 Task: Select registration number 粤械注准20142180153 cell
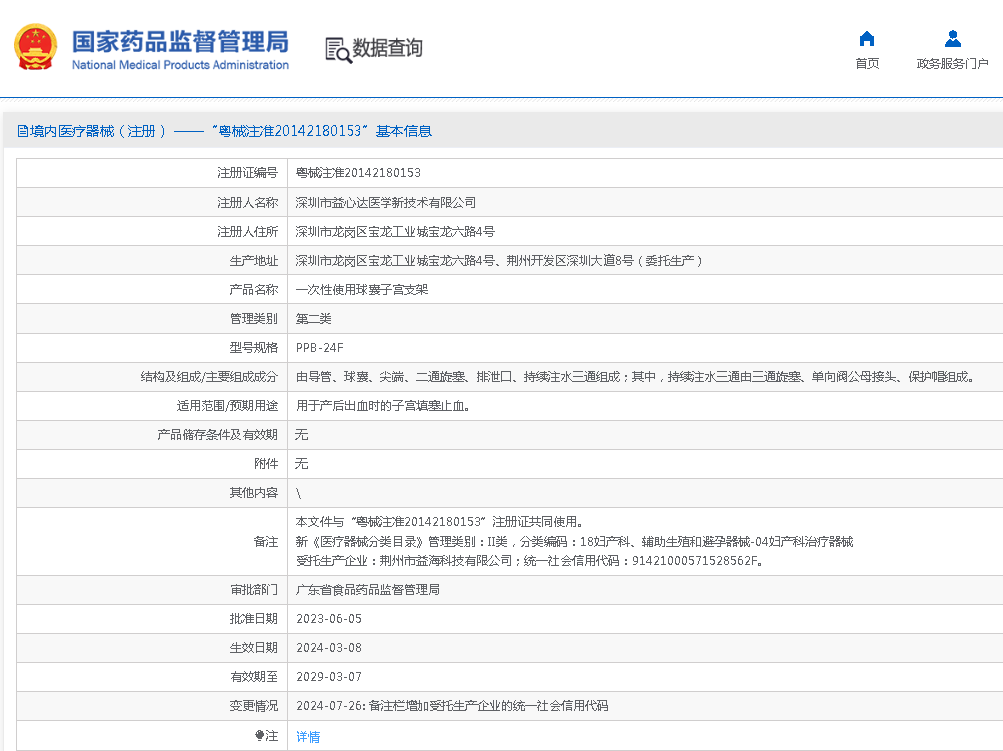(x=358, y=173)
